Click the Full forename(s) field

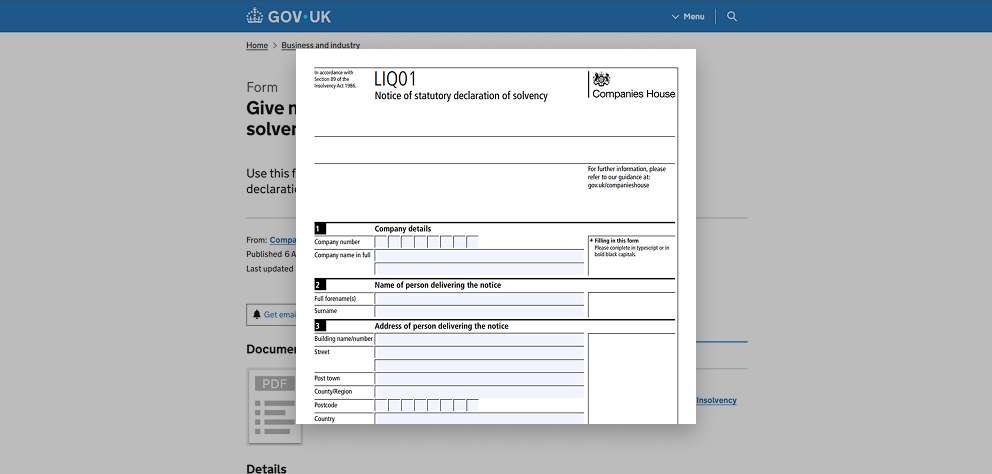coord(479,299)
